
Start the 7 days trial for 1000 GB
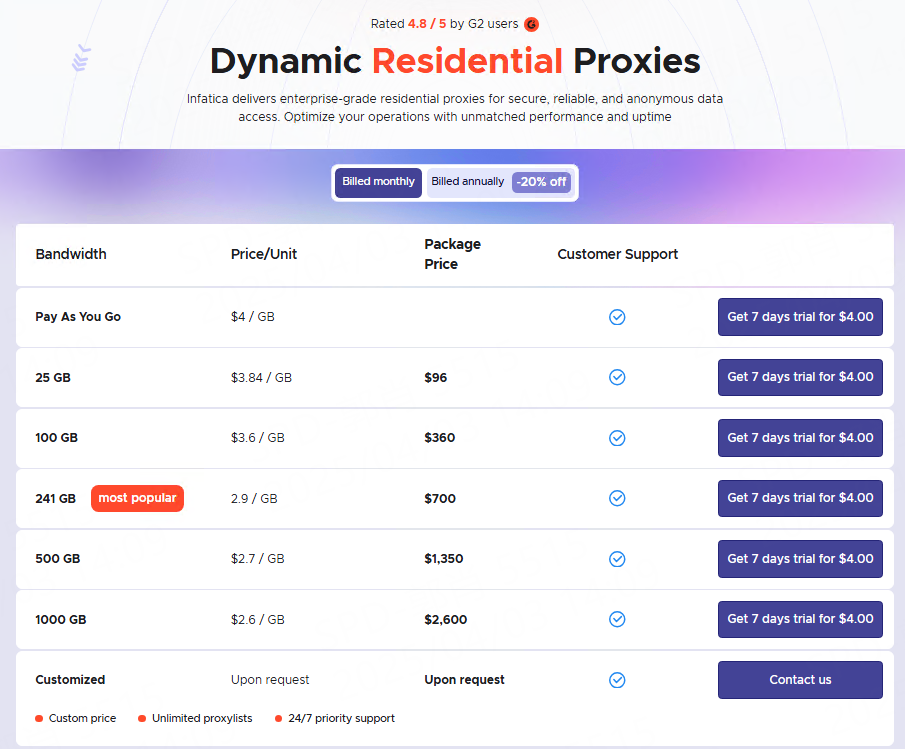tap(800, 619)
